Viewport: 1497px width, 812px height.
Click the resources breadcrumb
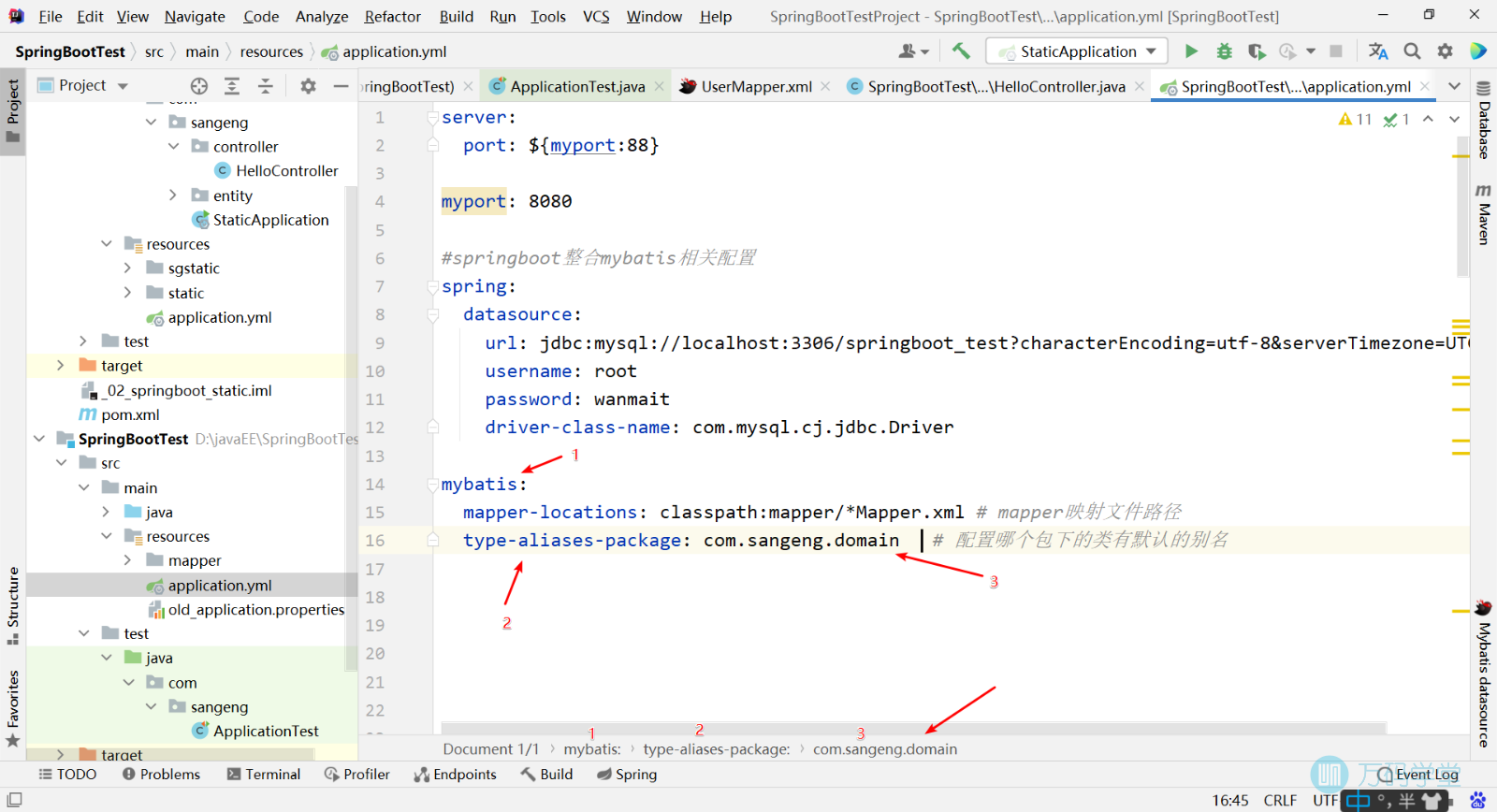coord(271,51)
